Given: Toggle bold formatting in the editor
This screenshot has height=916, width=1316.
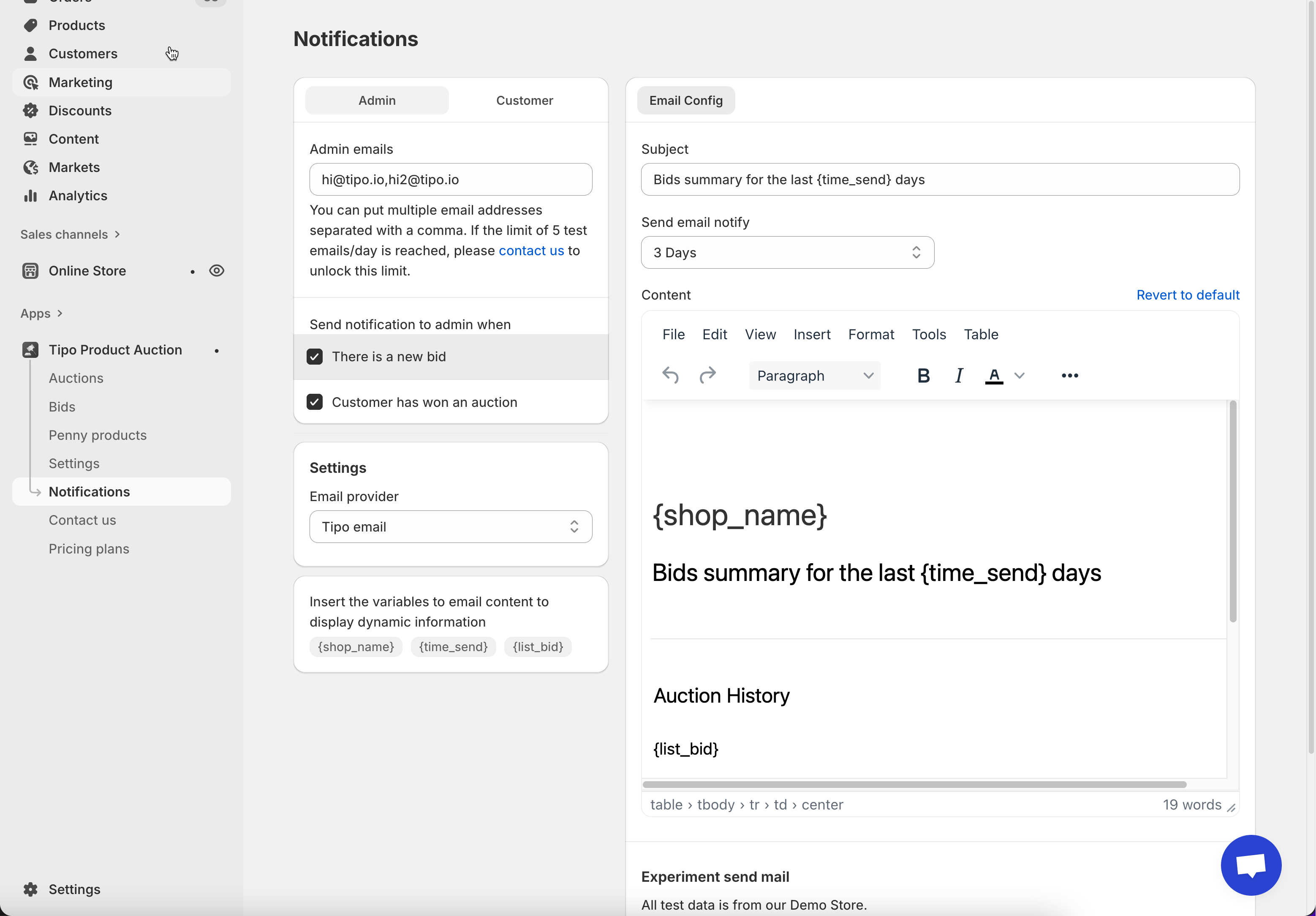Looking at the screenshot, I should point(923,376).
